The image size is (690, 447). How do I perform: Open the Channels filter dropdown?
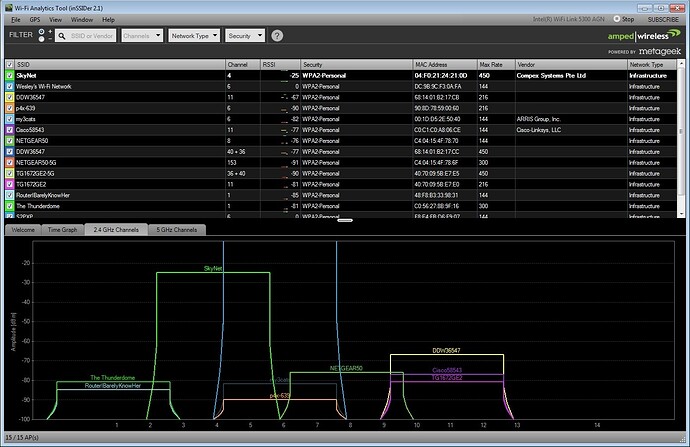(x=142, y=36)
